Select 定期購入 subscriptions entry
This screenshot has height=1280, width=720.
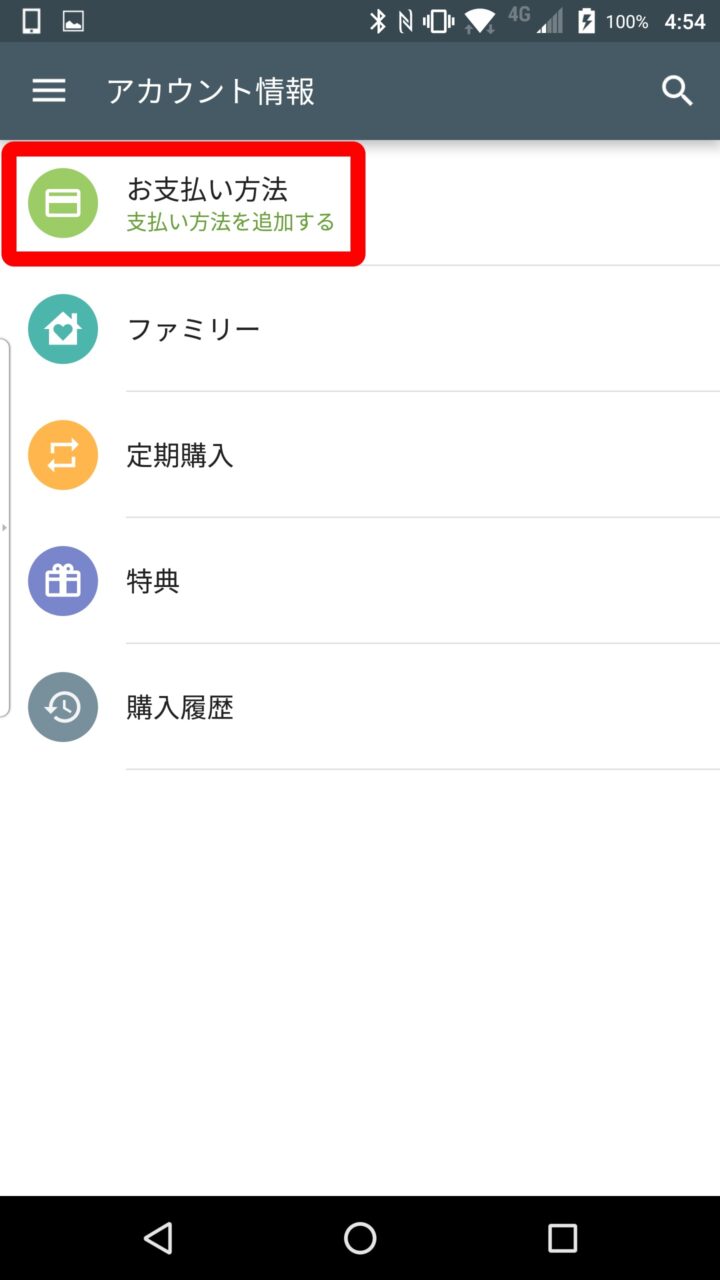[x=180, y=456]
